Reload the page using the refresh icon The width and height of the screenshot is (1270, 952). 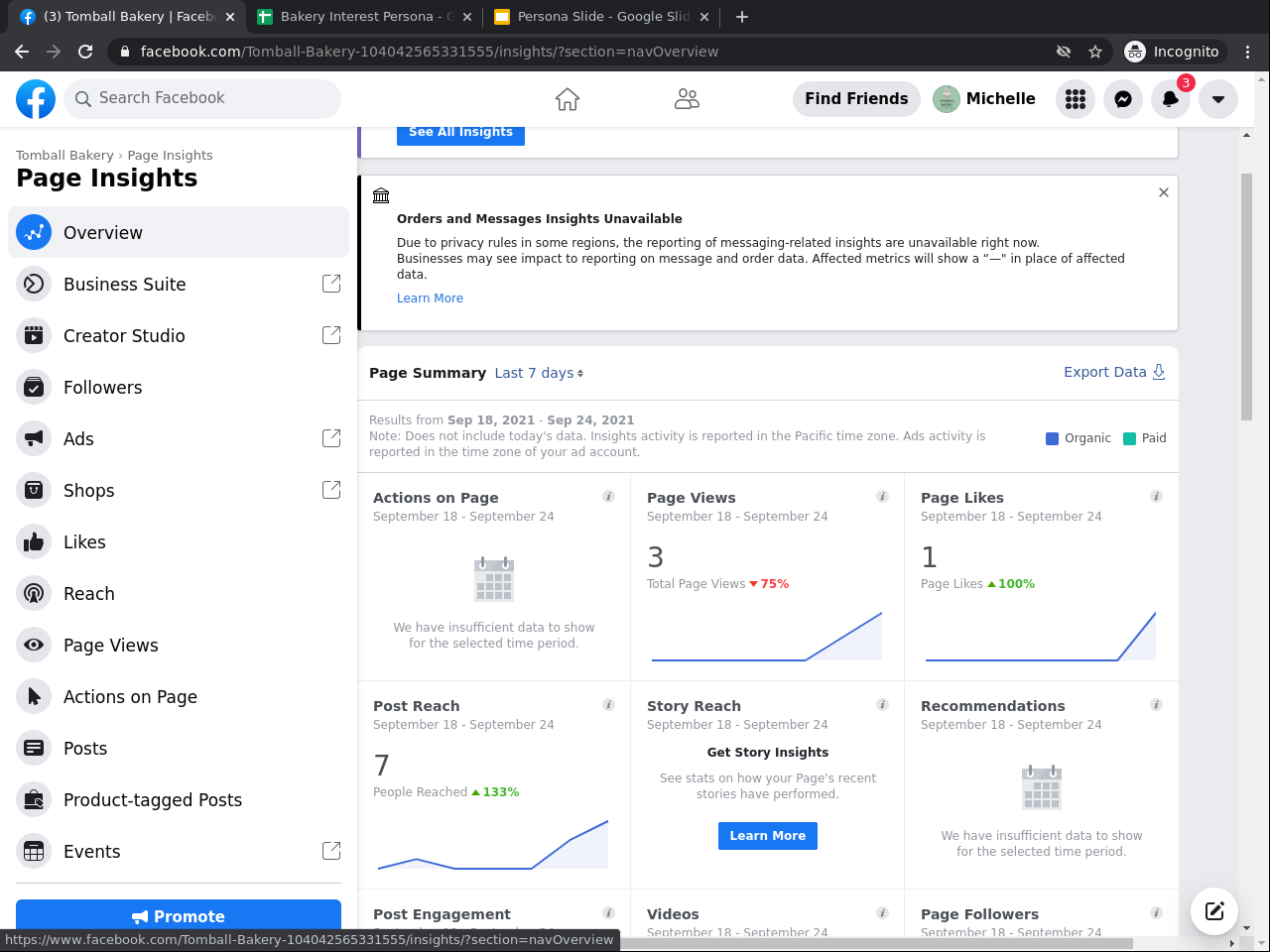click(x=85, y=52)
